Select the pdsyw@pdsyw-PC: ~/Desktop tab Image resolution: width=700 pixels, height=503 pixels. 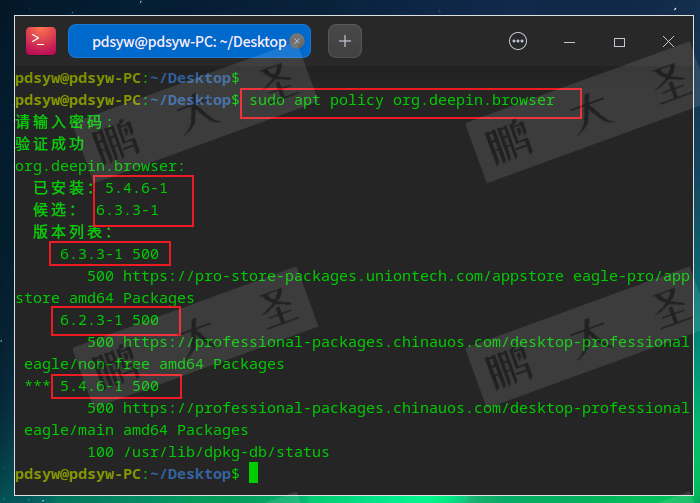(189, 41)
